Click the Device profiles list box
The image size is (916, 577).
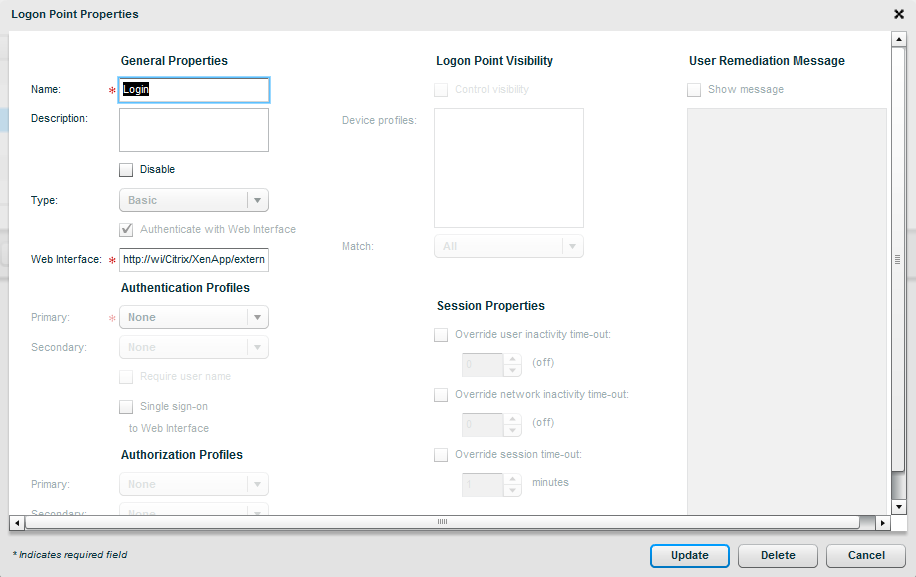509,168
